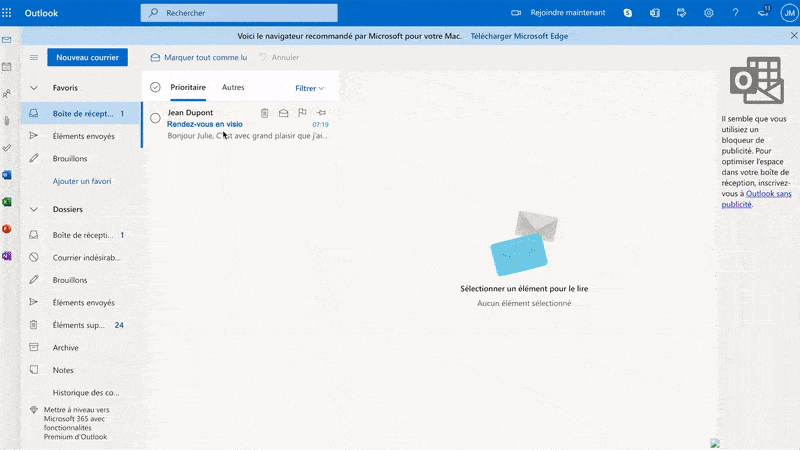
Task: Close the Edge recommendation banner
Action: (x=794, y=36)
